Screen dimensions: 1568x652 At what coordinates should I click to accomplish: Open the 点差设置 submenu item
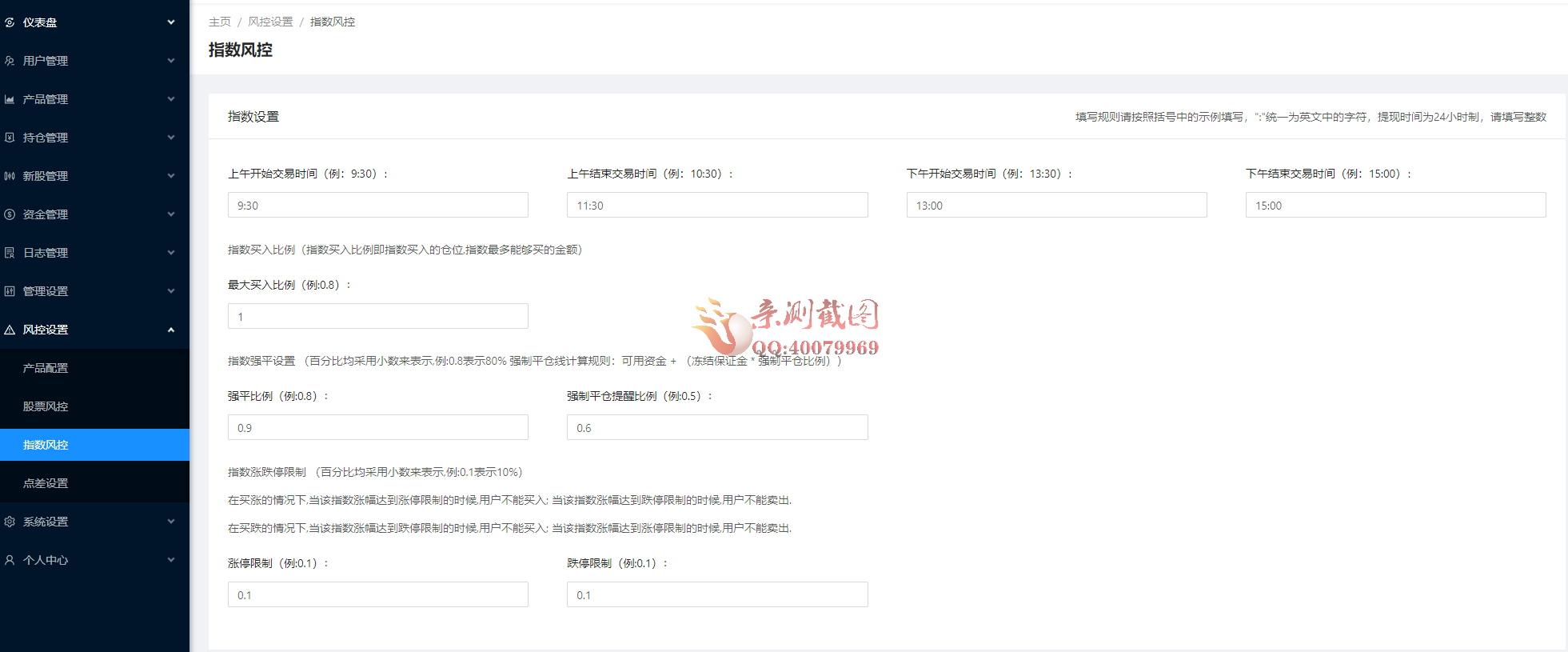(94, 483)
